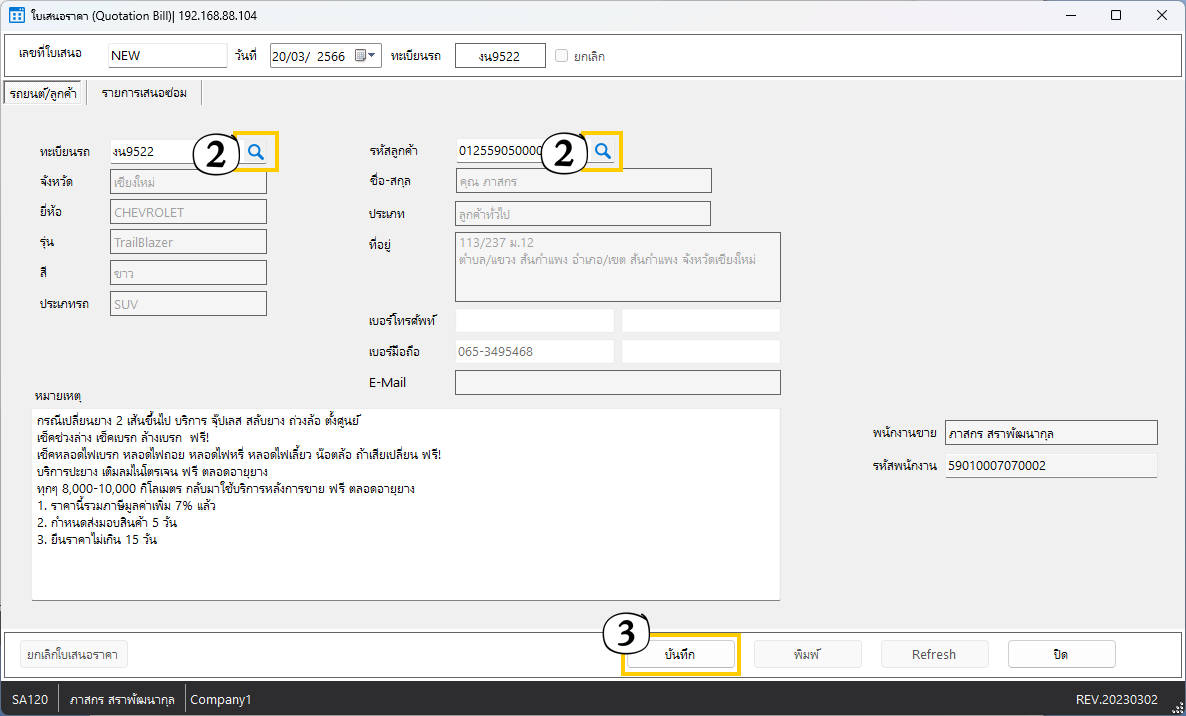Click the ยกเลิกใบเสนอราคา button

(74, 654)
